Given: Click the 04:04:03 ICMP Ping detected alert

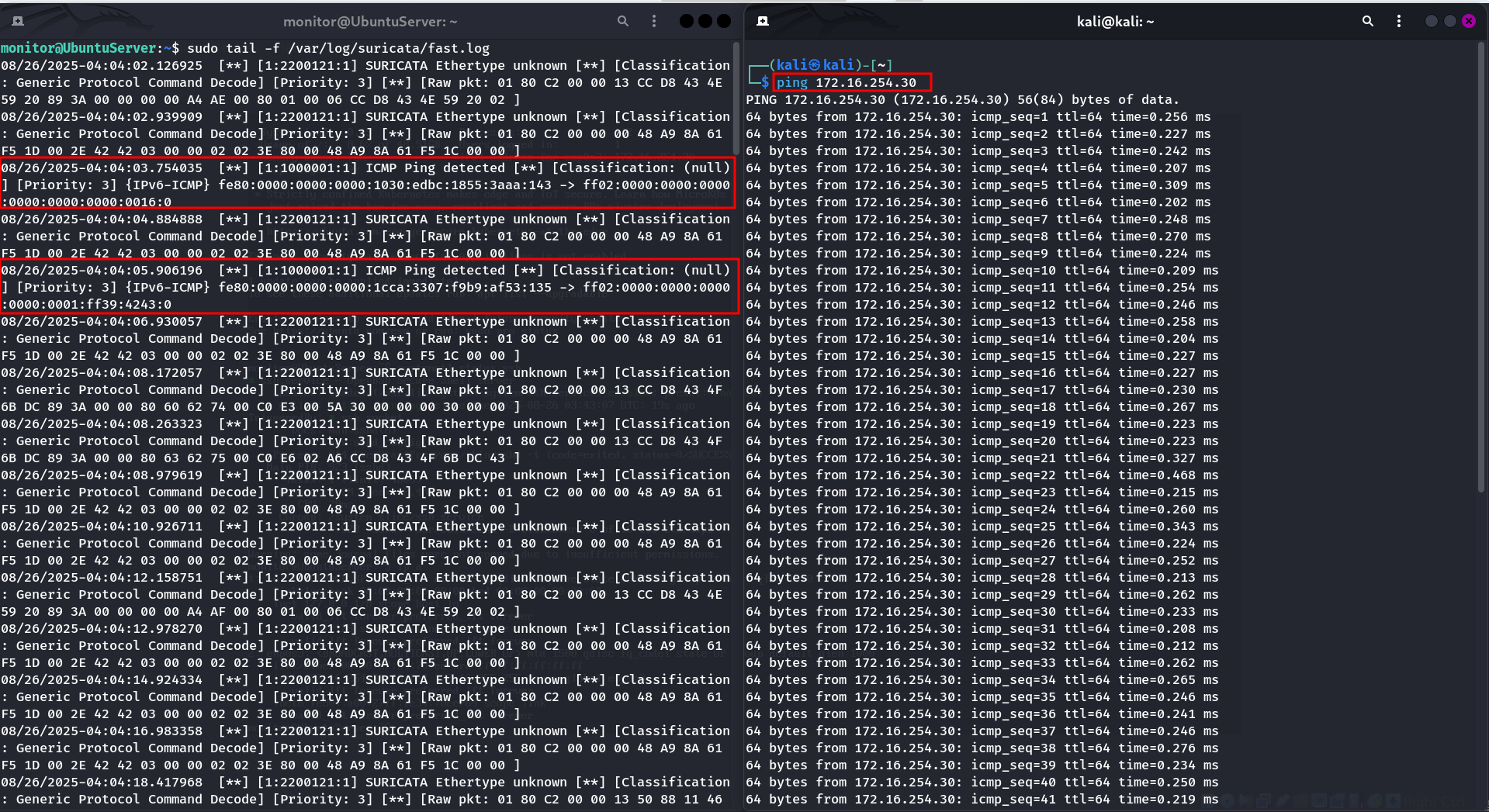Looking at the screenshot, I should click(366, 185).
